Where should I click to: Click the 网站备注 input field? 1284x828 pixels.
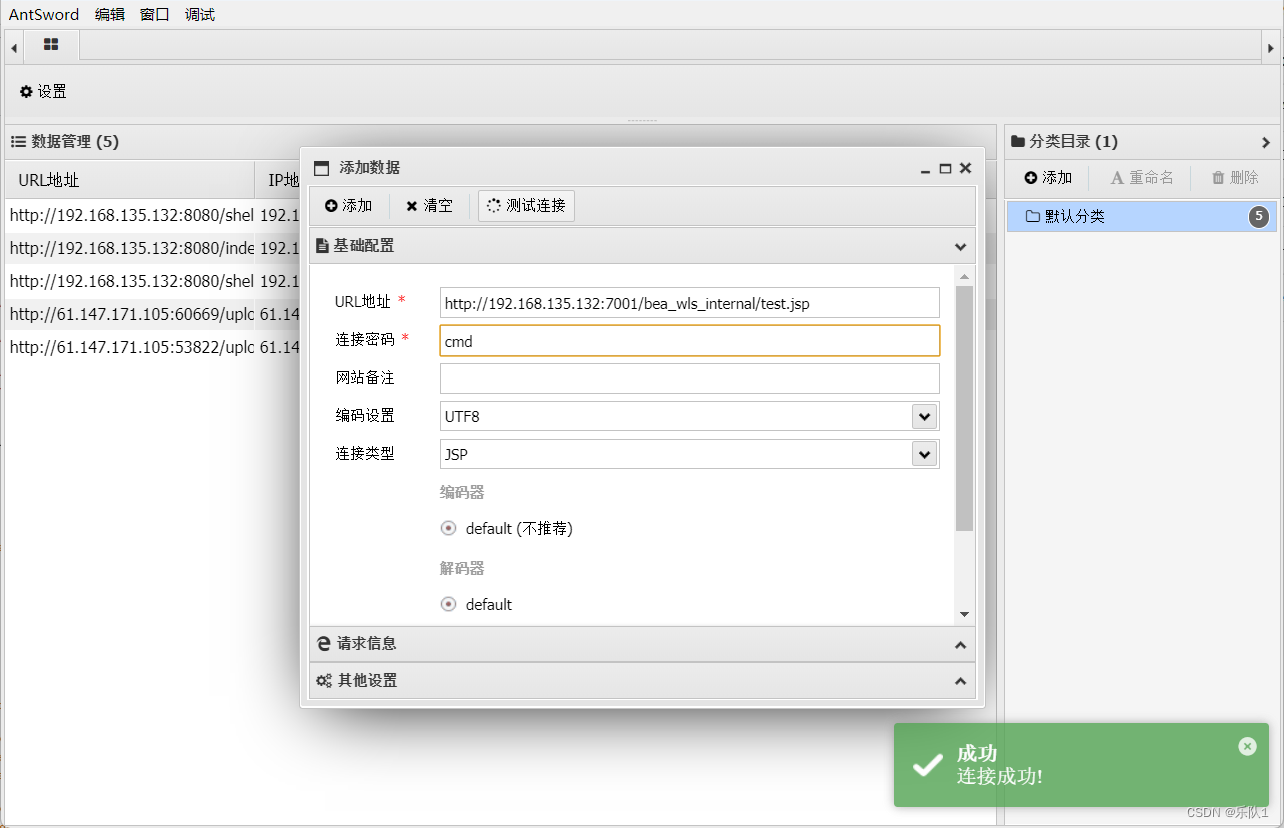point(689,378)
